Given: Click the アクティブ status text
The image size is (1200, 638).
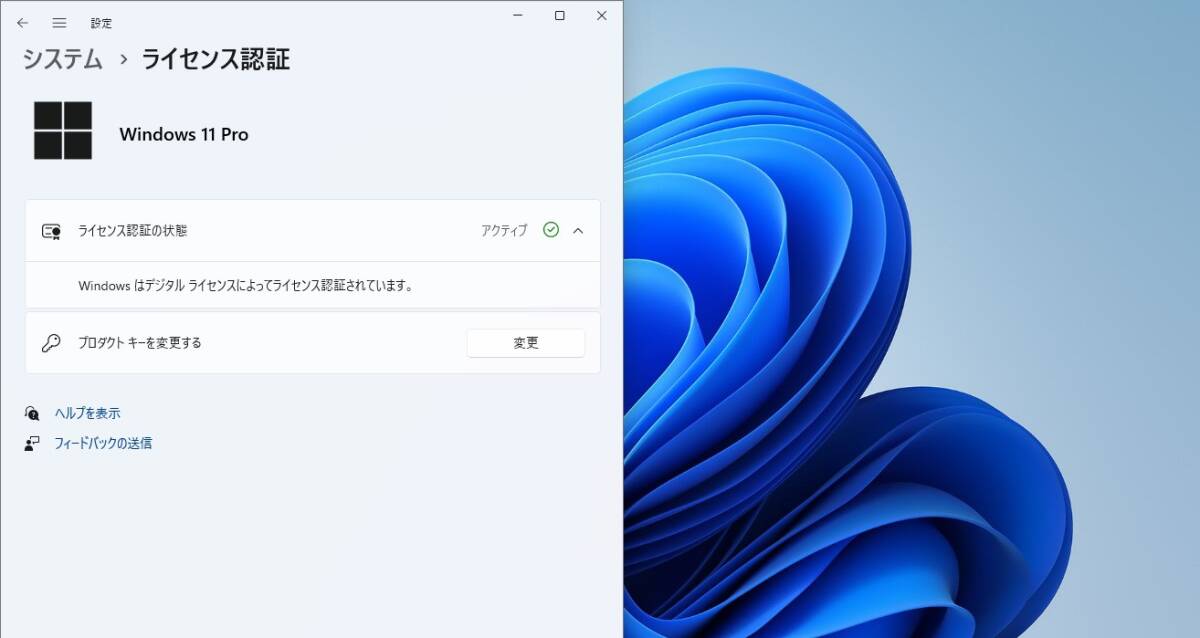Looking at the screenshot, I should pyautogui.click(x=504, y=231).
